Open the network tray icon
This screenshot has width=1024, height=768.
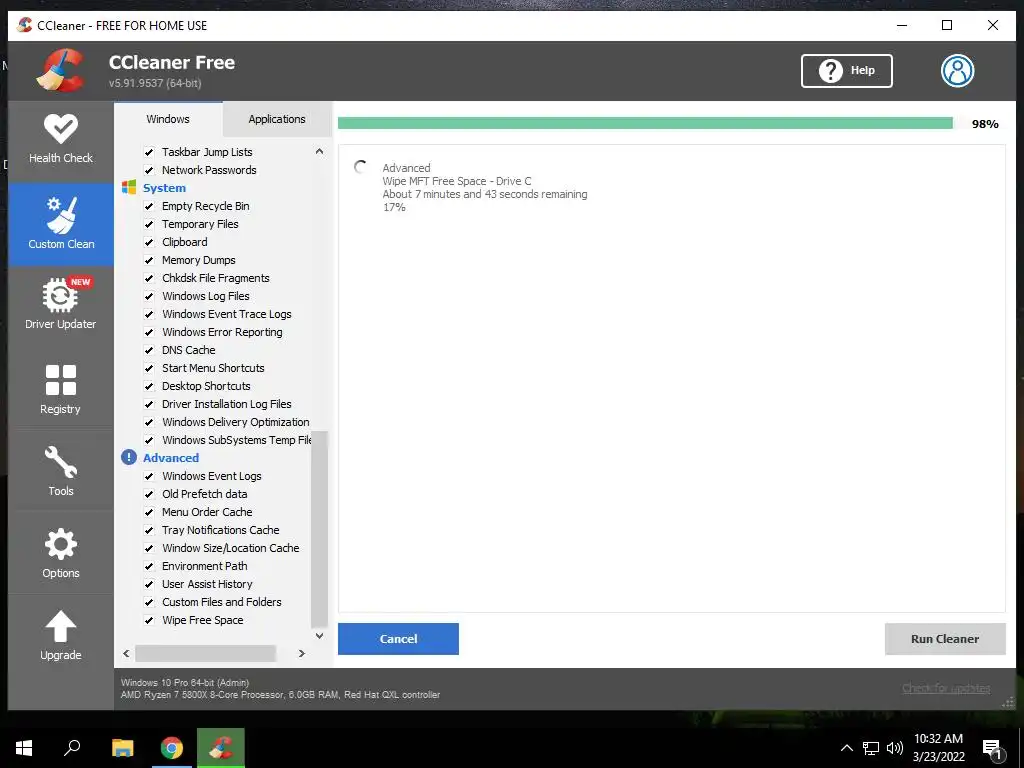click(871, 748)
